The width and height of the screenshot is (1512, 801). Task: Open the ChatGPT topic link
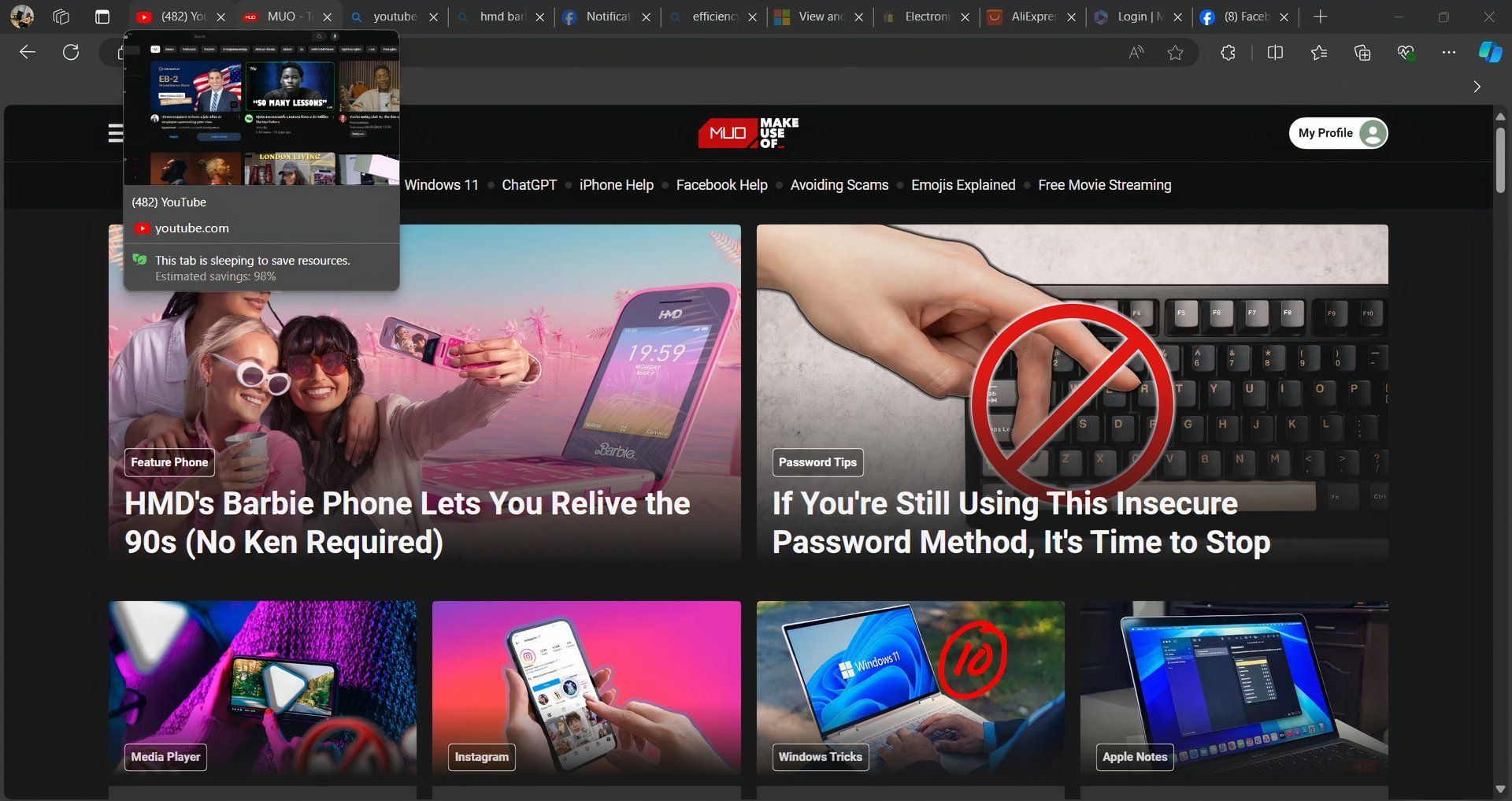529,185
